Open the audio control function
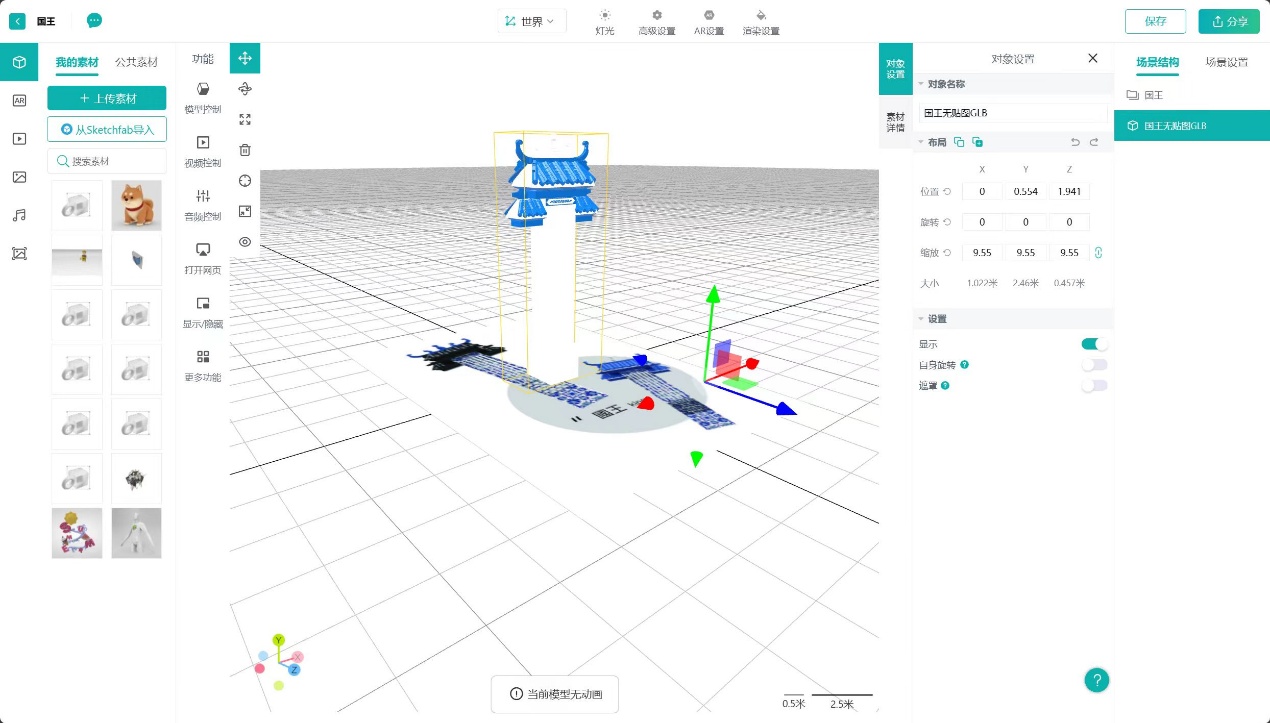This screenshot has height=723, width=1270. coord(203,203)
